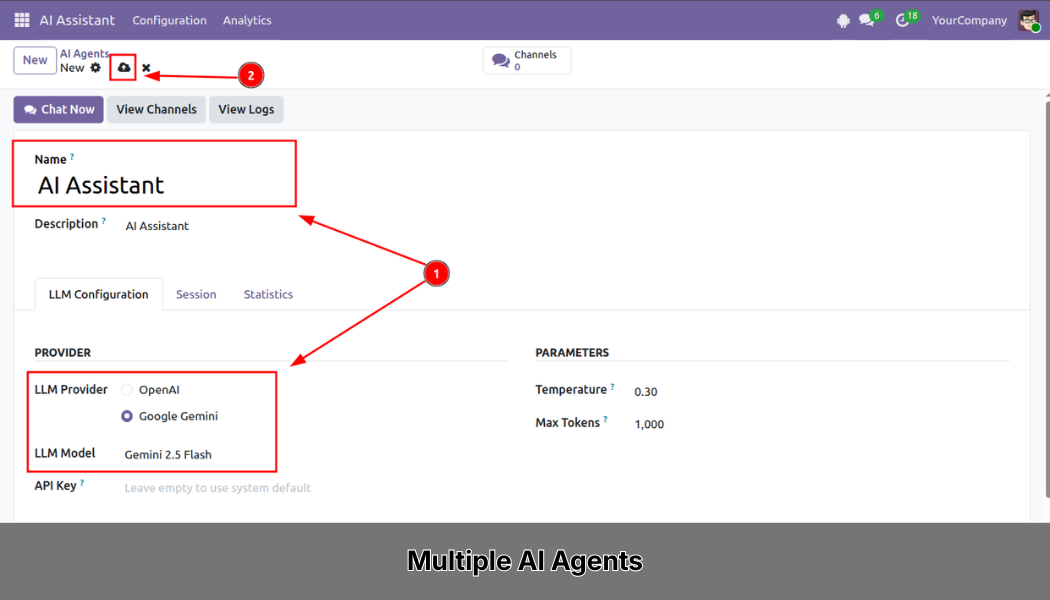The width and height of the screenshot is (1050, 600).
Task: Show help tooltip for API Key
Action: 82,482
